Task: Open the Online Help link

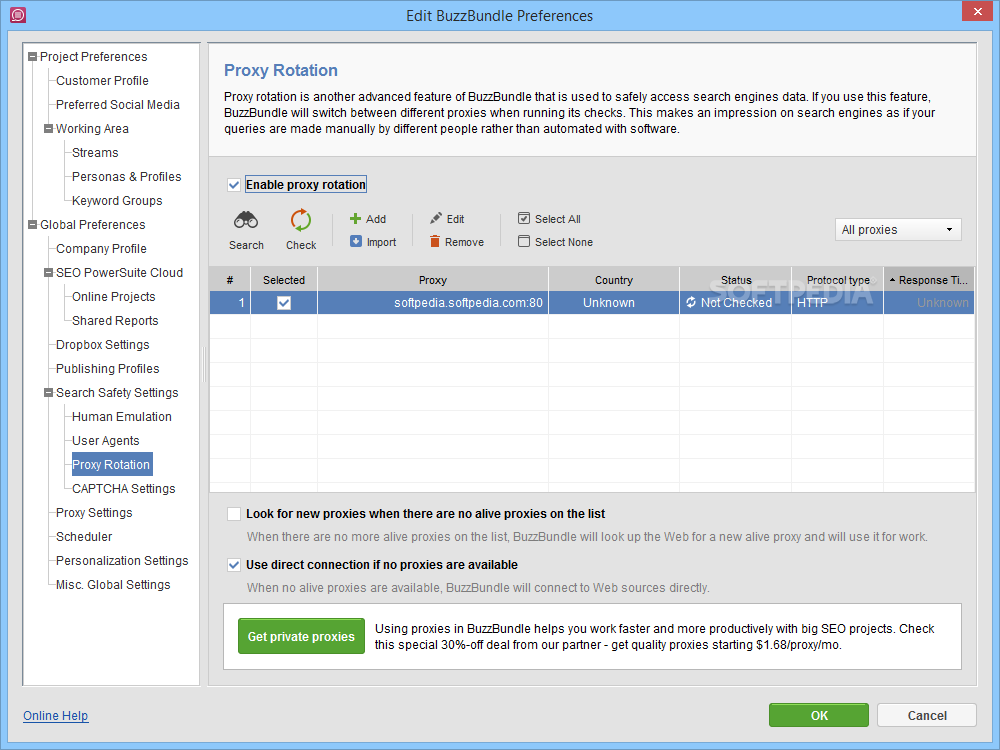Action: click(x=55, y=716)
